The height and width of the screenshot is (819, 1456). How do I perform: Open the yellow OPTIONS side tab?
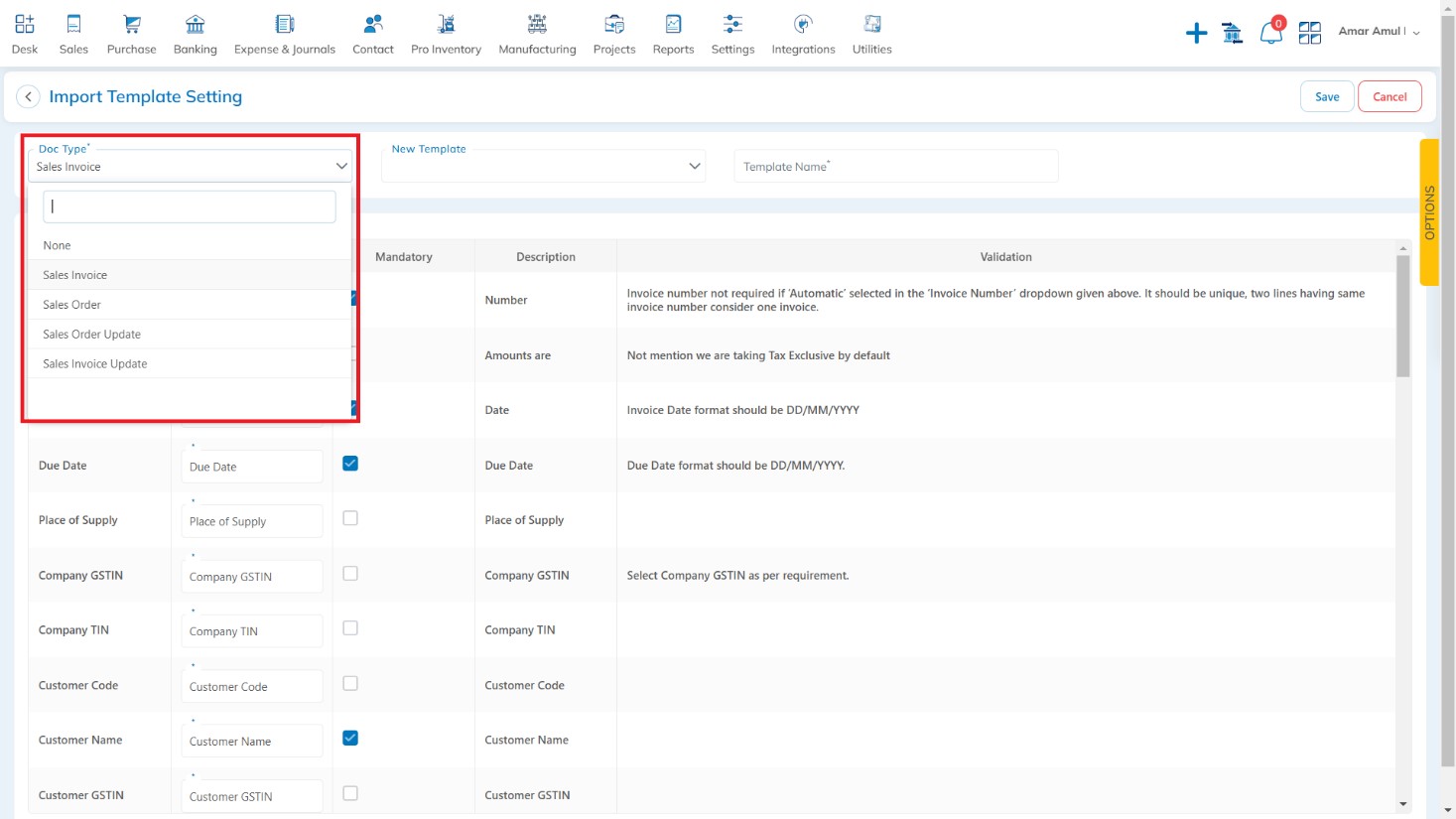(1429, 212)
